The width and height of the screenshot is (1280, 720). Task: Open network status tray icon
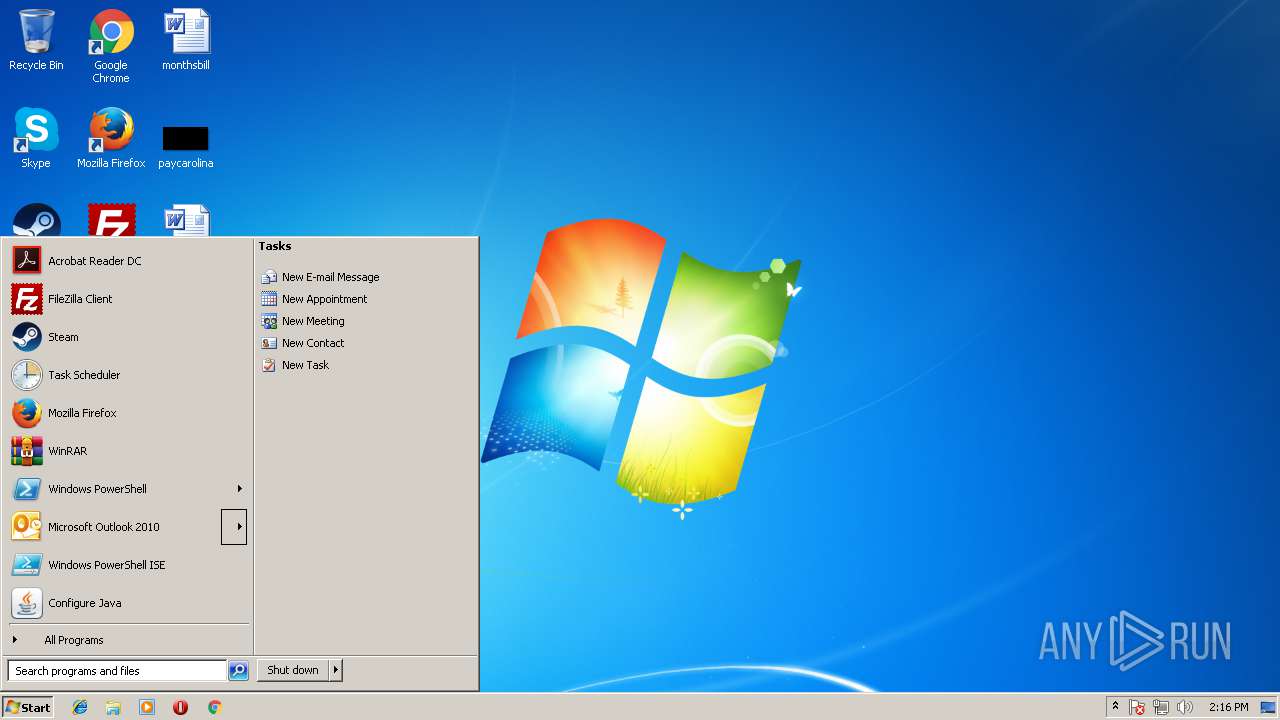click(1161, 707)
